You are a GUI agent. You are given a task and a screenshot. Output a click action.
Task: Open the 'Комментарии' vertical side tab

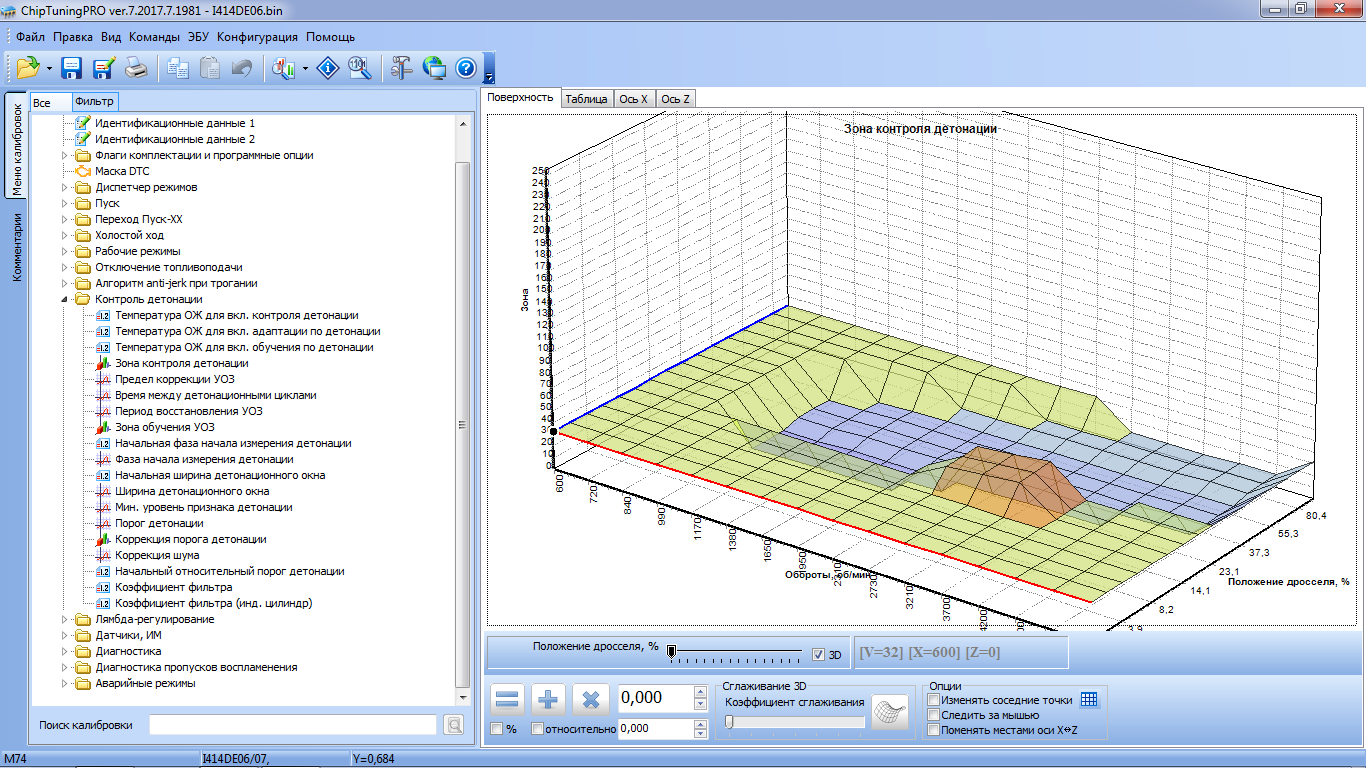17,246
